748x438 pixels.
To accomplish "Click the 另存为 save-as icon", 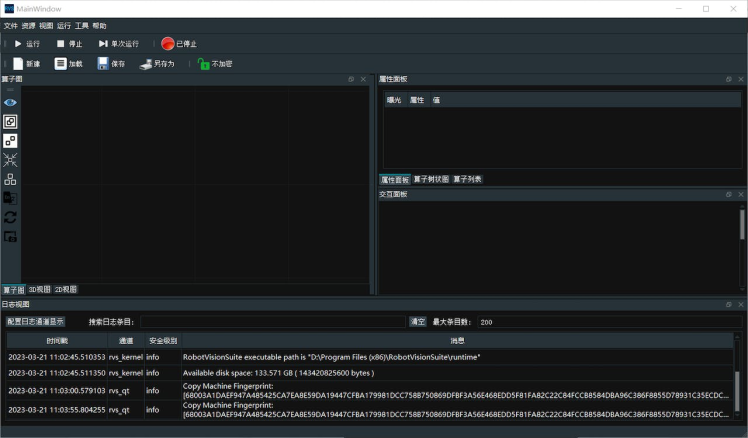I will tap(146, 64).
